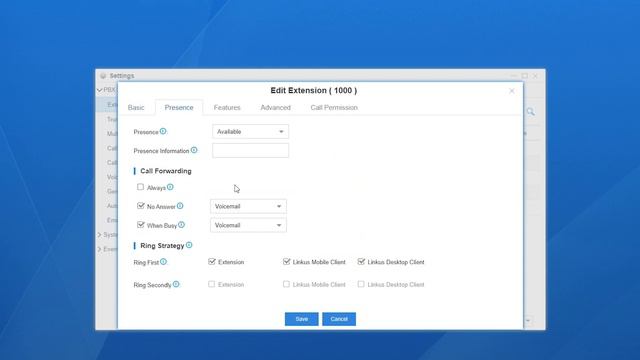The image size is (640, 360).
Task: Toggle Ring First Linkus Mobile Client checkbox
Action: (x=286, y=262)
